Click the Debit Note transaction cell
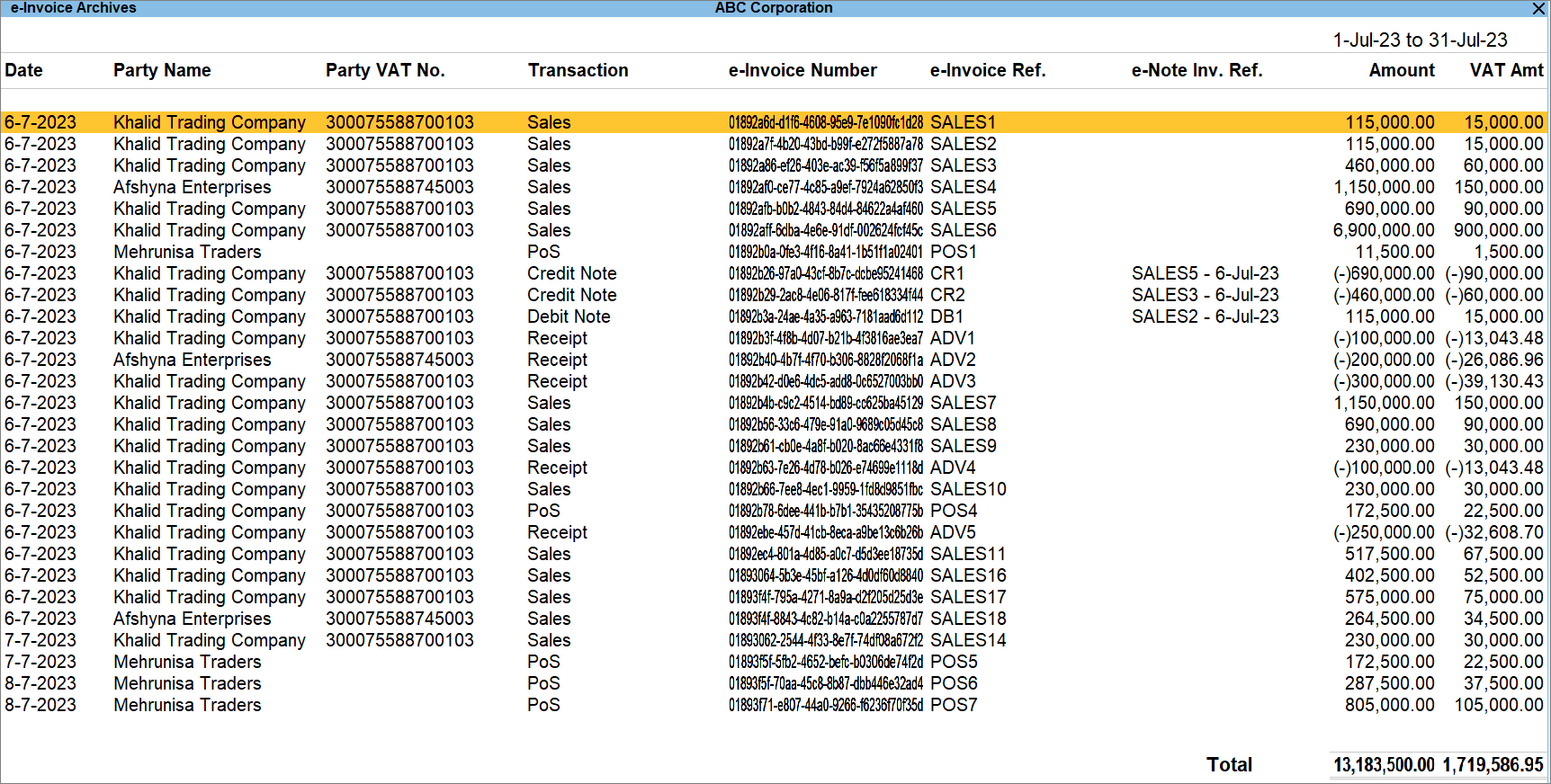 click(x=569, y=316)
